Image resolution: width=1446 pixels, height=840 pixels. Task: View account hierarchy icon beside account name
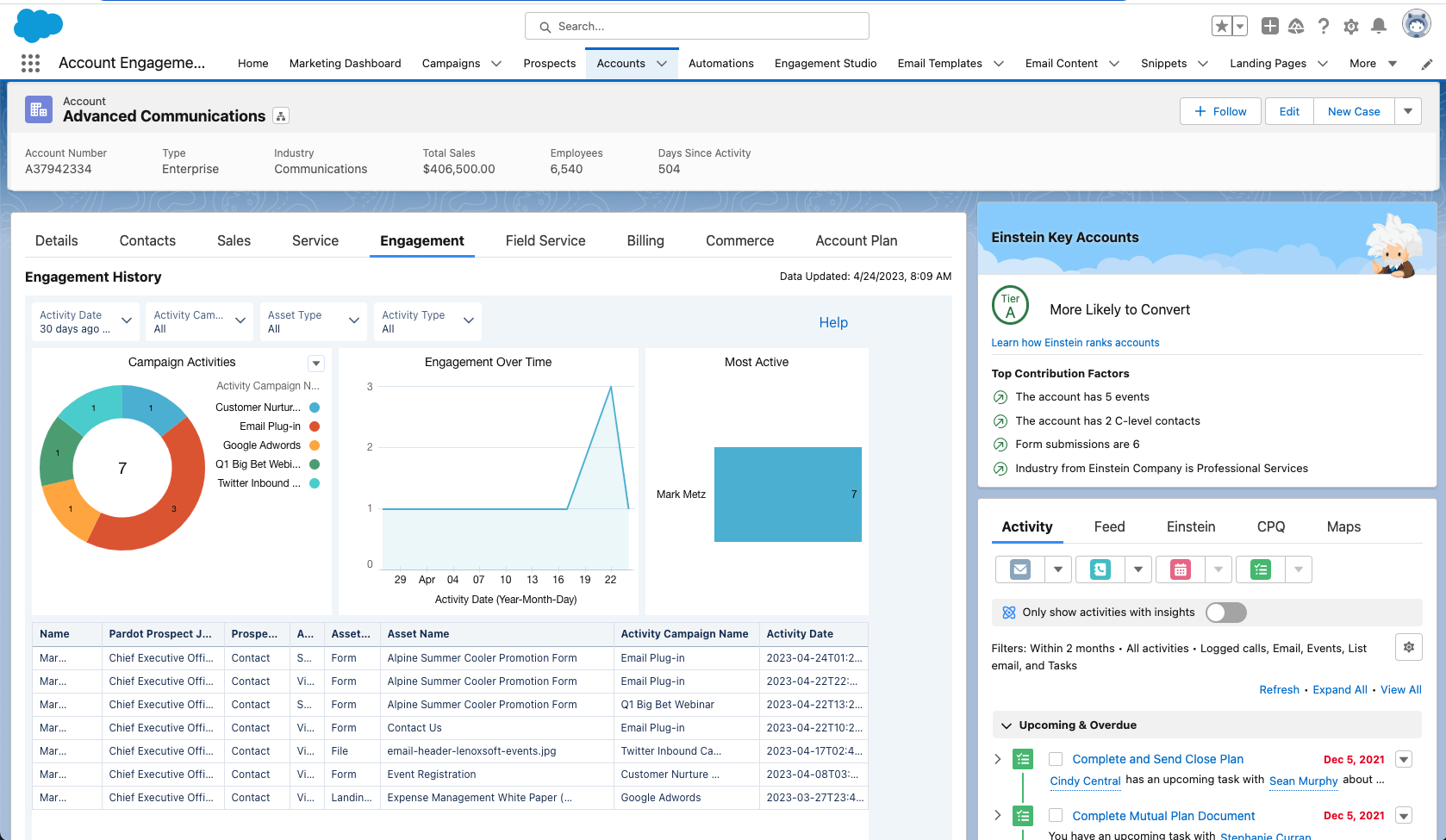(x=281, y=116)
